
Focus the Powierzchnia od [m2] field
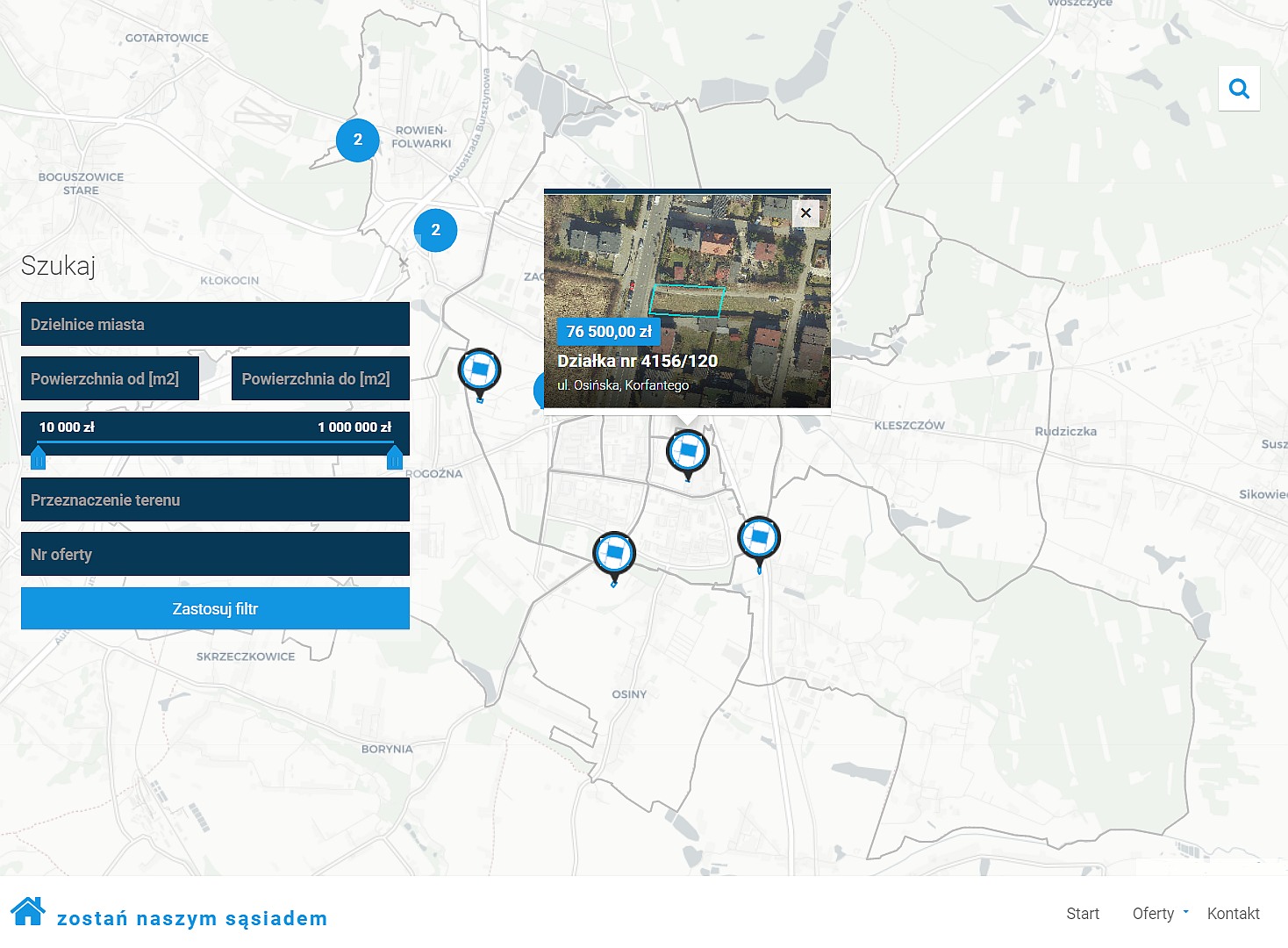[x=110, y=379]
